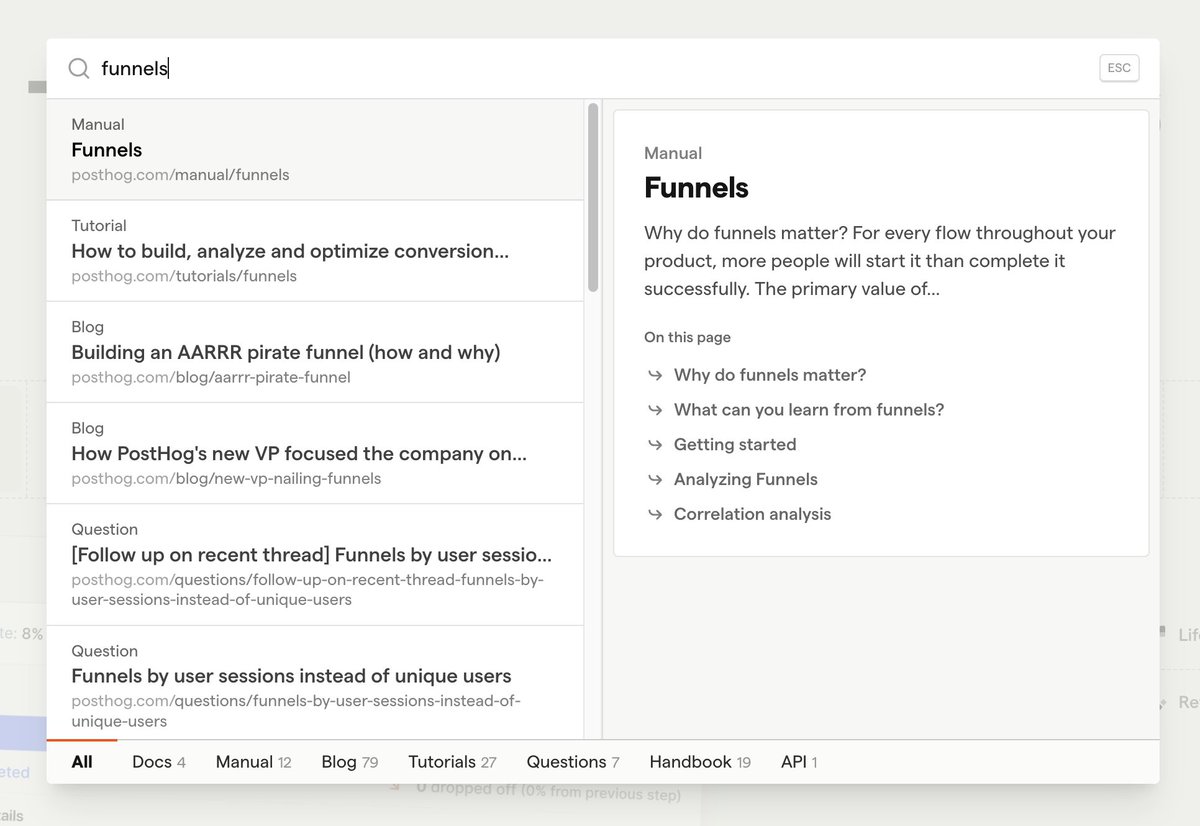This screenshot has width=1200, height=826.
Task: Click the Funnels heading in preview pane
Action: 696,188
